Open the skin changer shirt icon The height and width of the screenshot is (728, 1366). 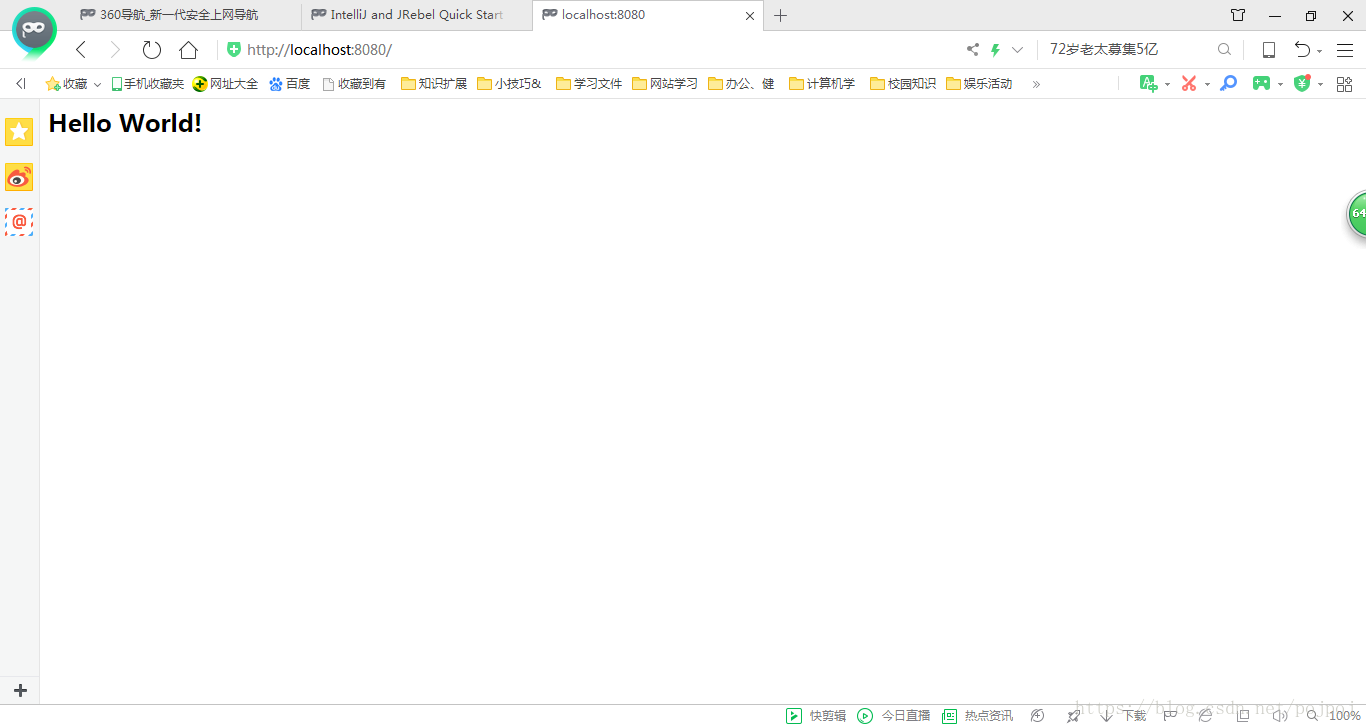point(1238,15)
